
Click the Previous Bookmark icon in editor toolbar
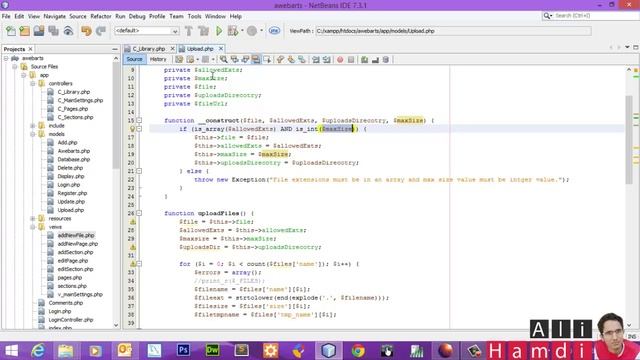coord(280,60)
